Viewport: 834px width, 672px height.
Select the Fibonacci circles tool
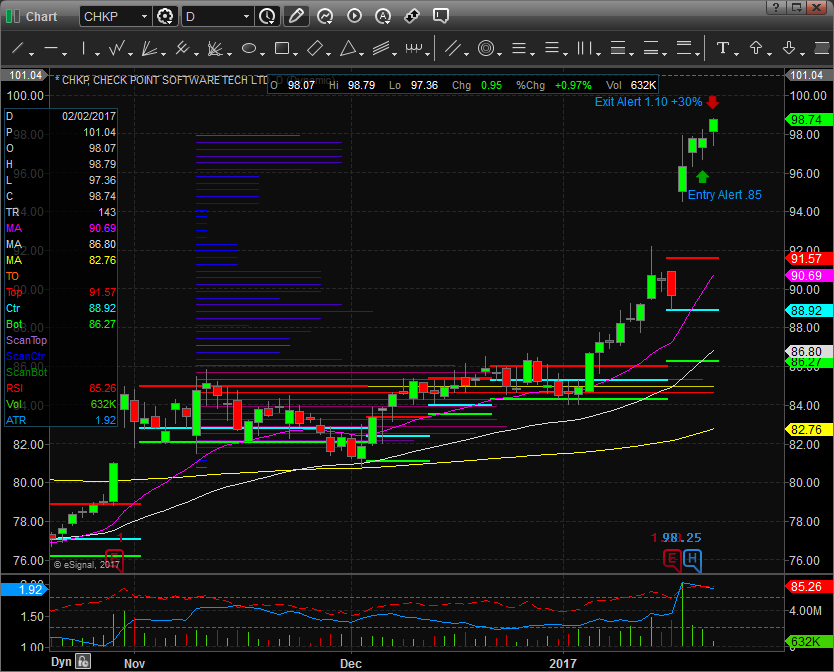tap(486, 48)
